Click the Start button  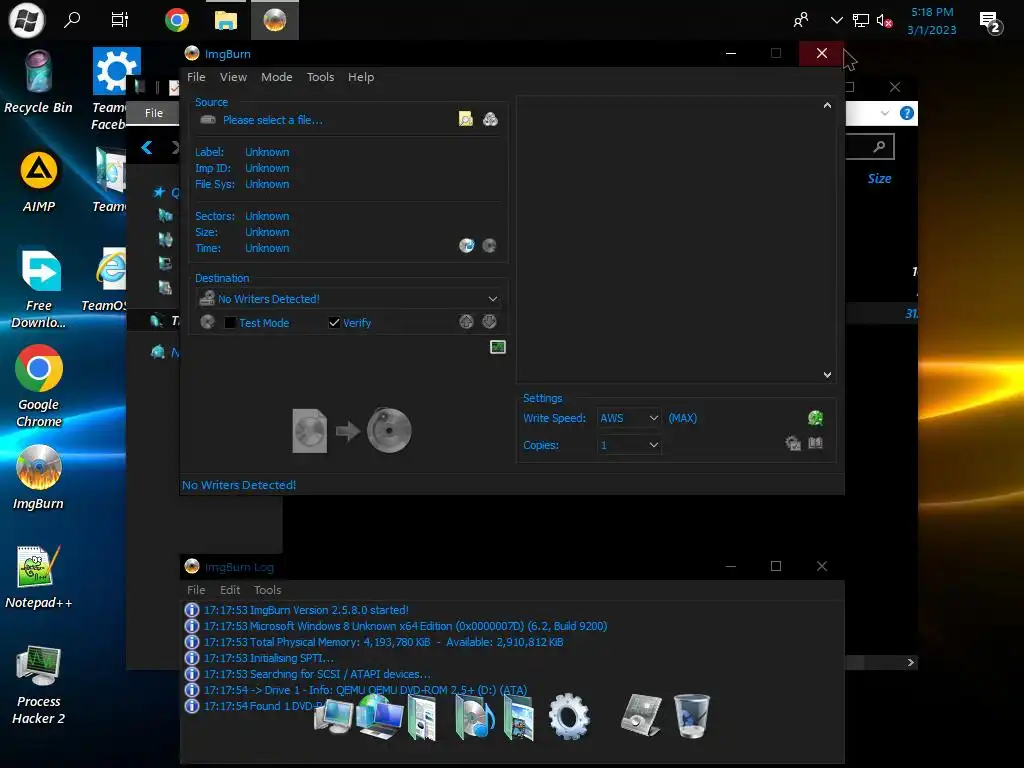26,20
